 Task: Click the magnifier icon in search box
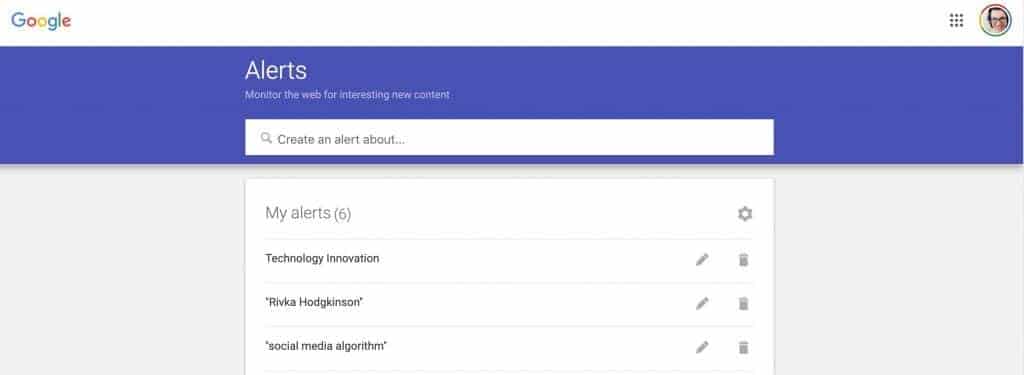(266, 138)
